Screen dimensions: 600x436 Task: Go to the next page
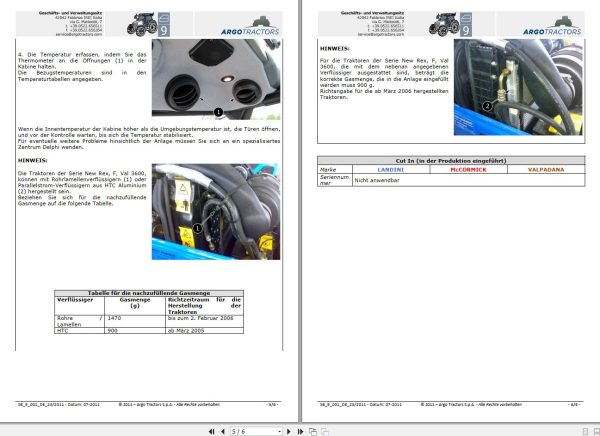coord(289,431)
